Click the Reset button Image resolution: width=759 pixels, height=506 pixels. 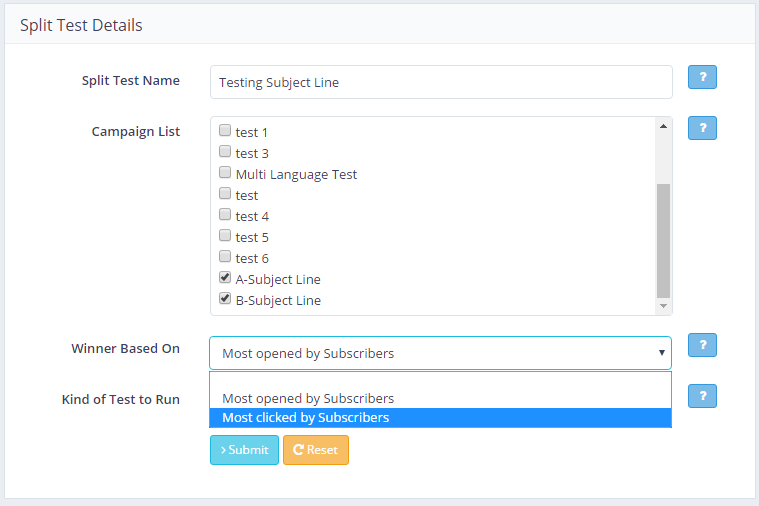[315, 450]
